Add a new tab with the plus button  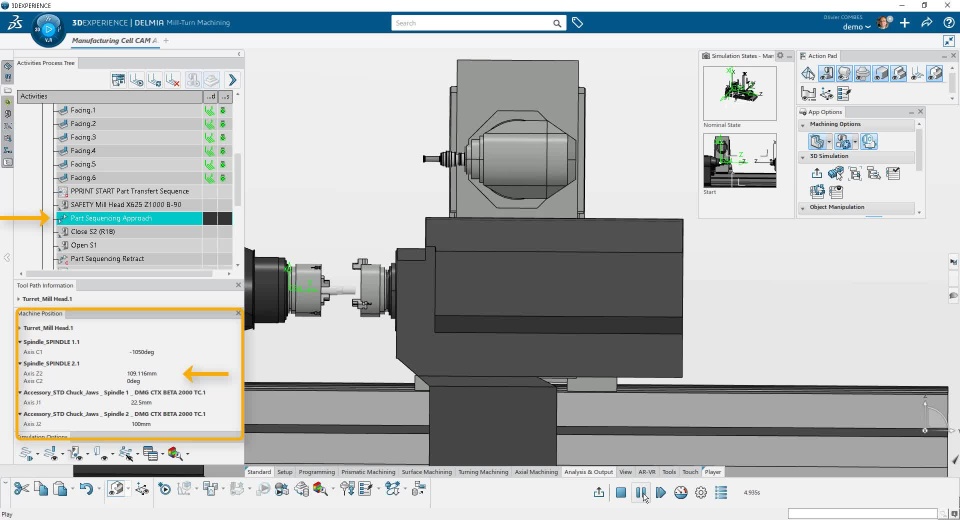(166, 40)
